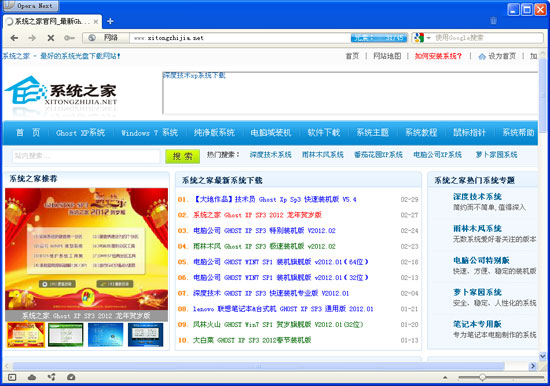Open 05 电脑公司 WIN7 64位 link
The image size is (550, 386).
click(x=281, y=262)
